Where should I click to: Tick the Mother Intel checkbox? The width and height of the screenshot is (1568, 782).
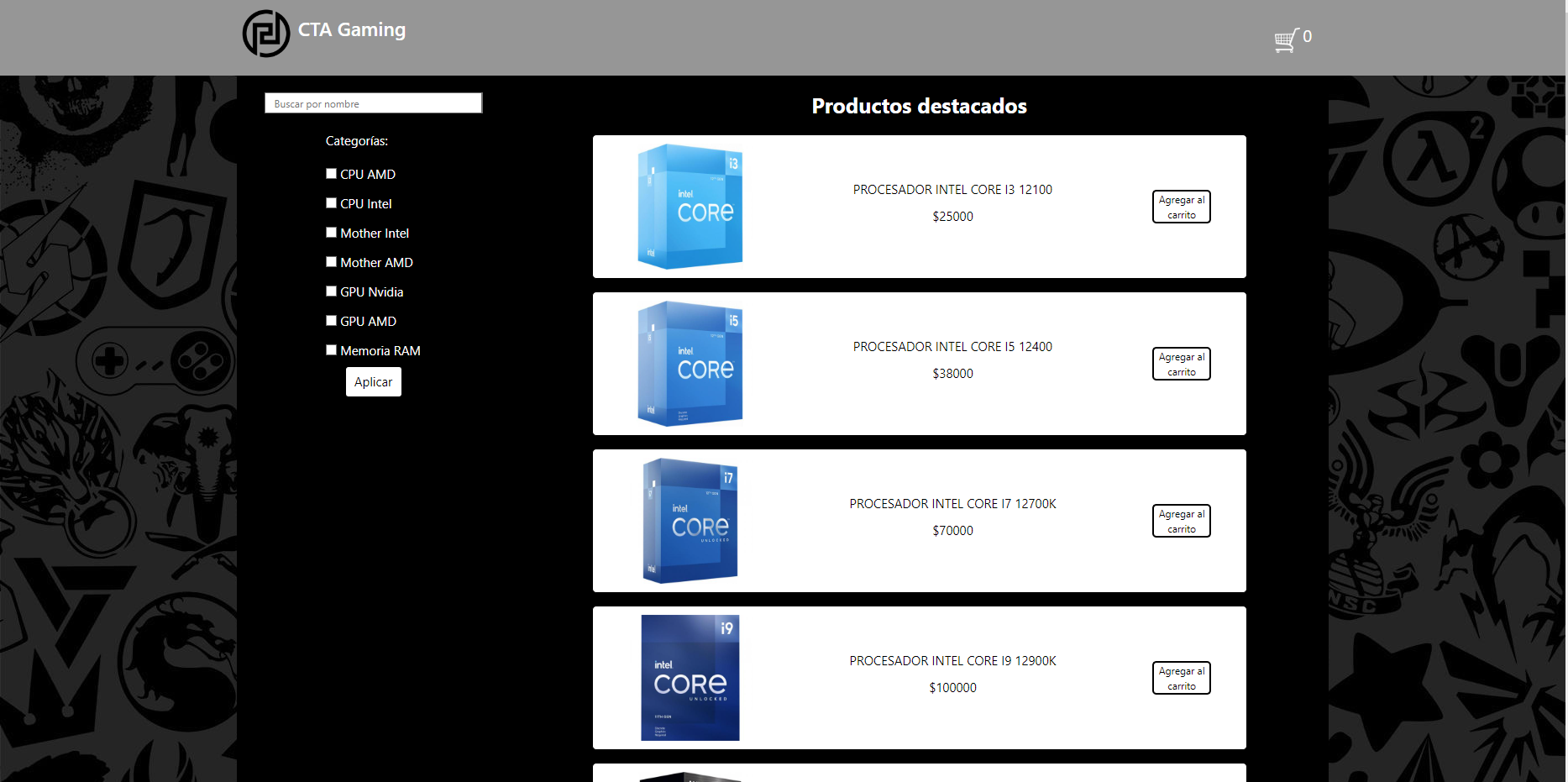[x=331, y=233]
